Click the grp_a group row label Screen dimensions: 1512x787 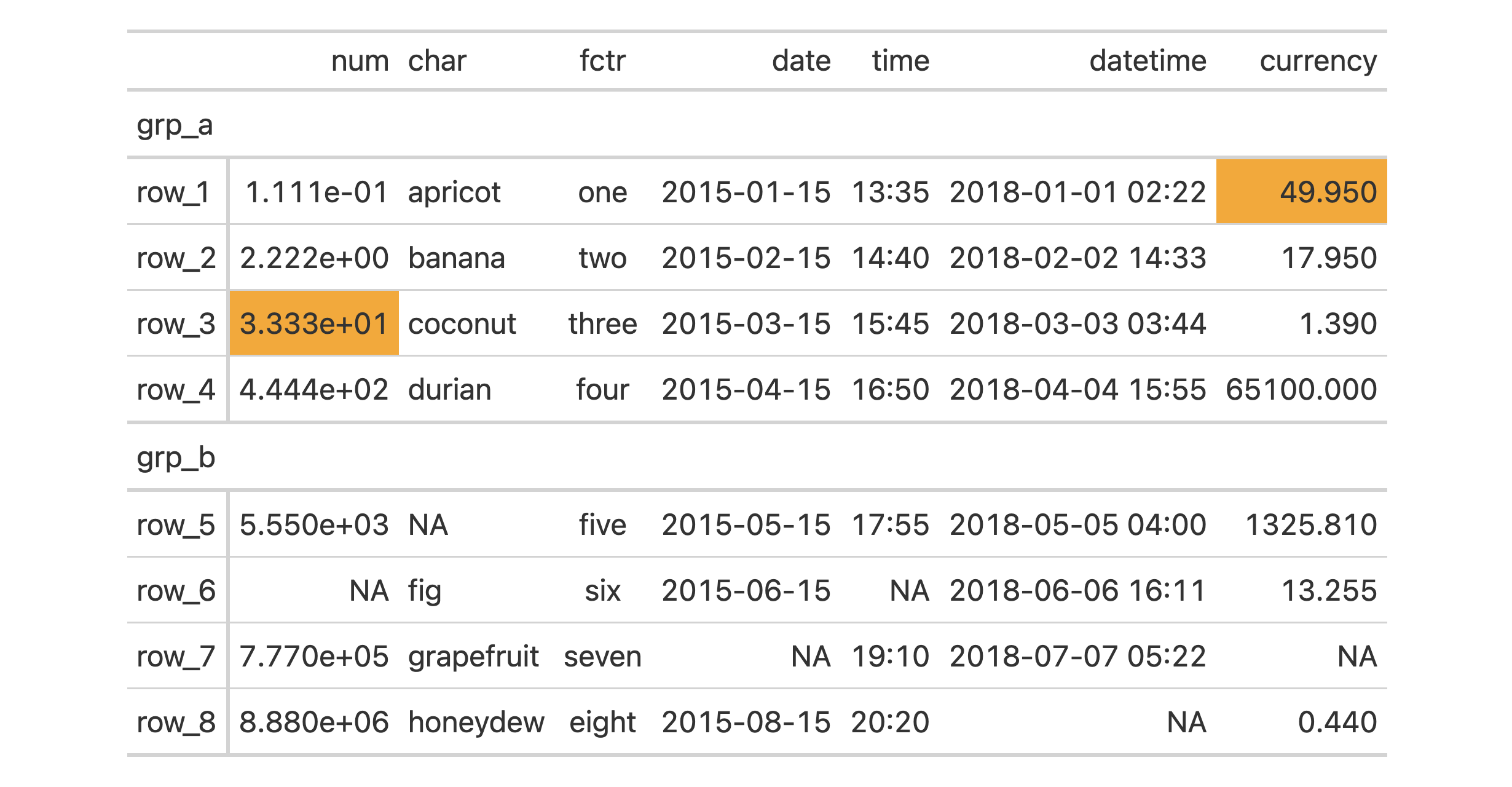pos(175,125)
